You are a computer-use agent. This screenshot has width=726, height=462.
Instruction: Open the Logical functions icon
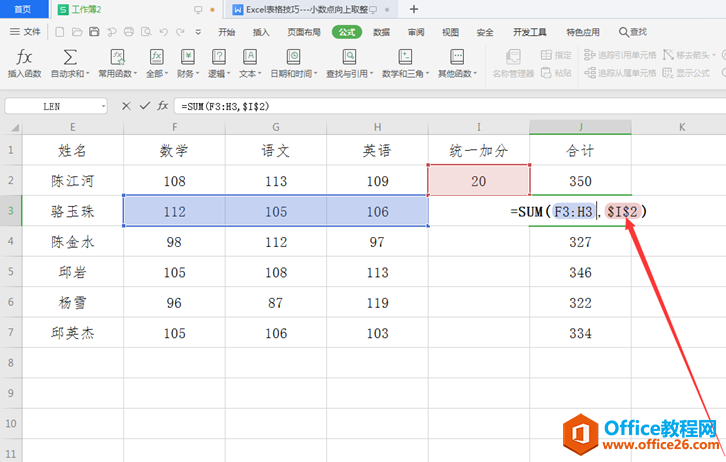pos(219,57)
